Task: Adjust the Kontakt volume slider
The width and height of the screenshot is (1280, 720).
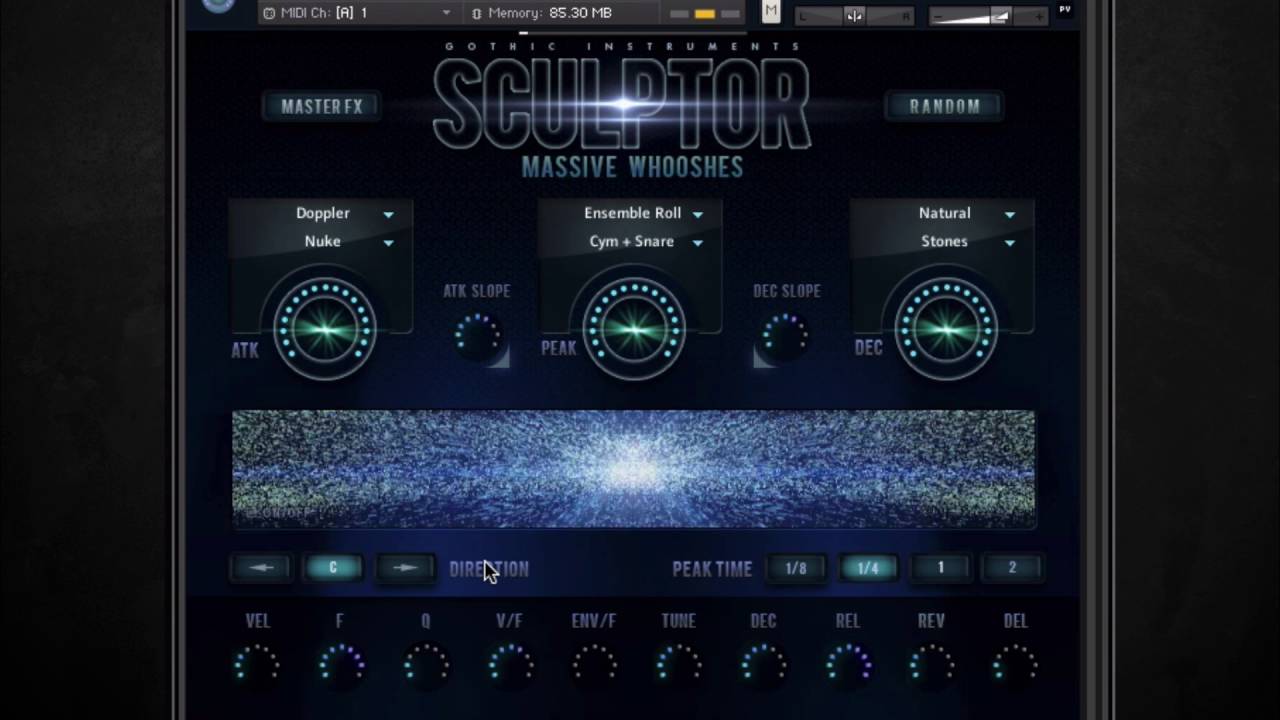Action: [988, 16]
